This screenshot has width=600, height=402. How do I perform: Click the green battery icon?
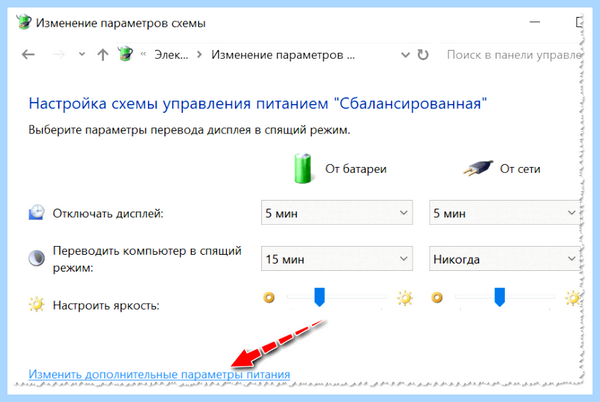pyautogui.click(x=303, y=168)
